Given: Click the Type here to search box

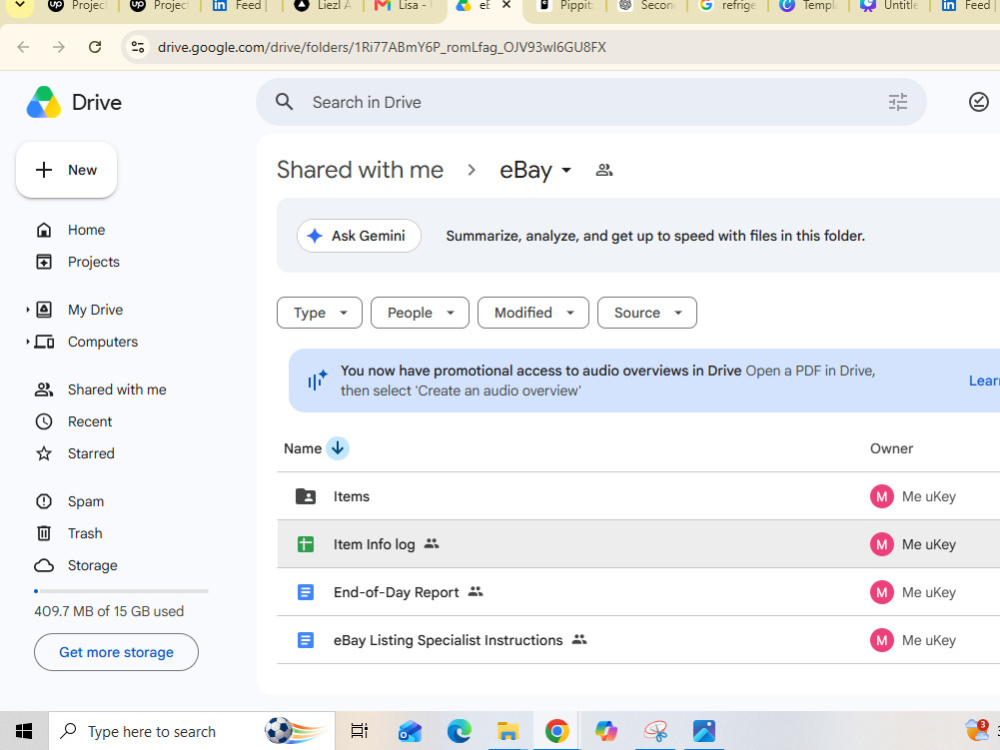Looking at the screenshot, I should coord(192,731).
